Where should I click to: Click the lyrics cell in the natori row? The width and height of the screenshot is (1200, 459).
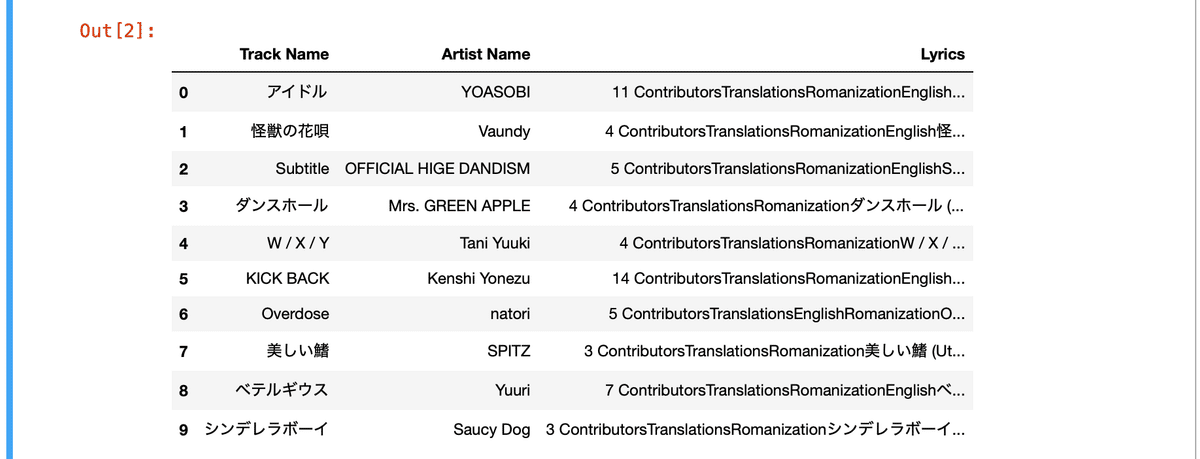point(786,314)
